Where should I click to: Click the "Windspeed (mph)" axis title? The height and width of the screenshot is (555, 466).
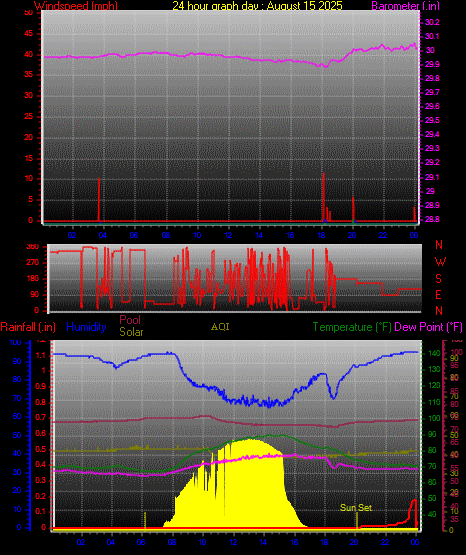(76, 5)
